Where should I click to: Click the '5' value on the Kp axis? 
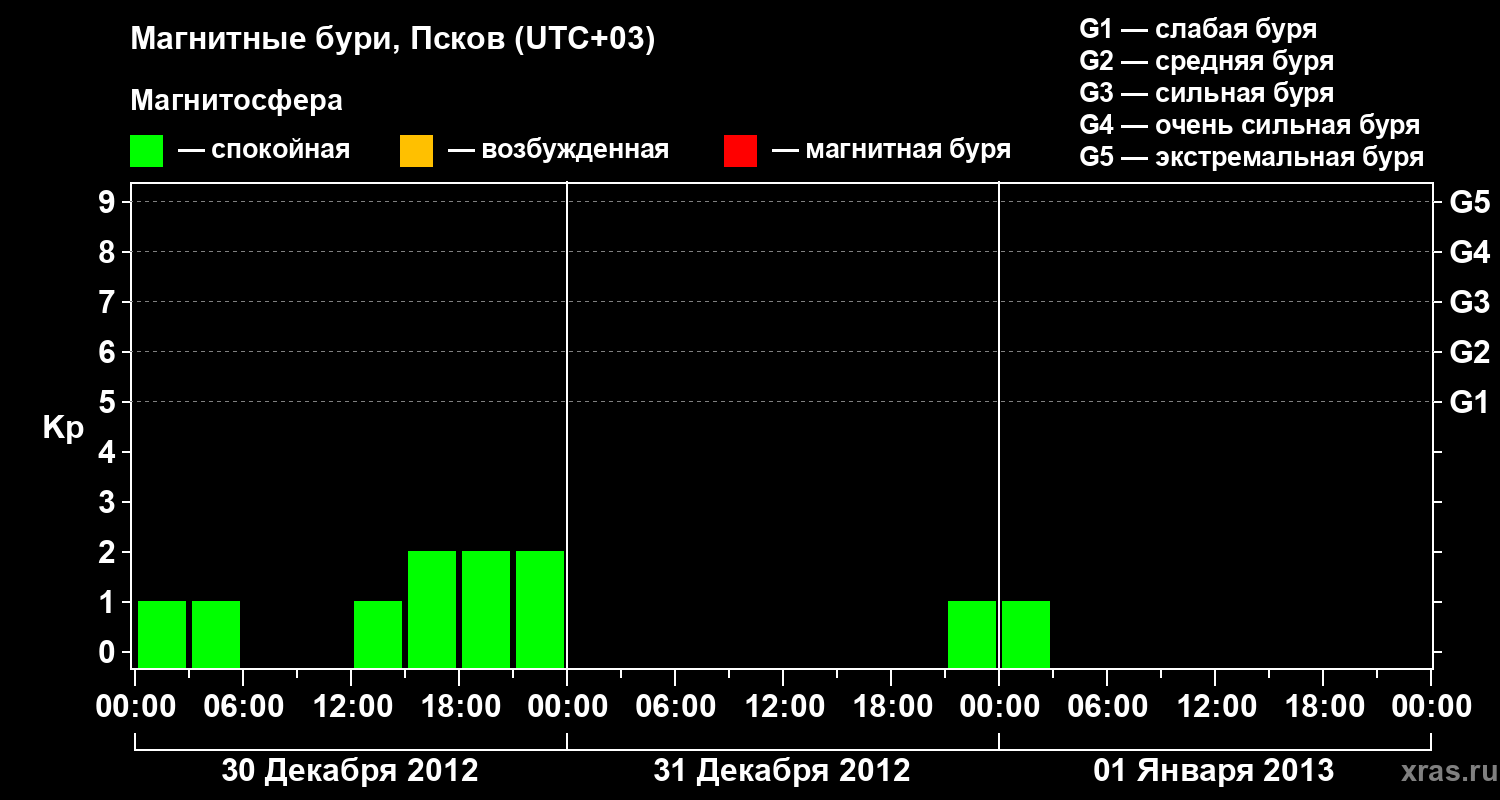pos(107,402)
